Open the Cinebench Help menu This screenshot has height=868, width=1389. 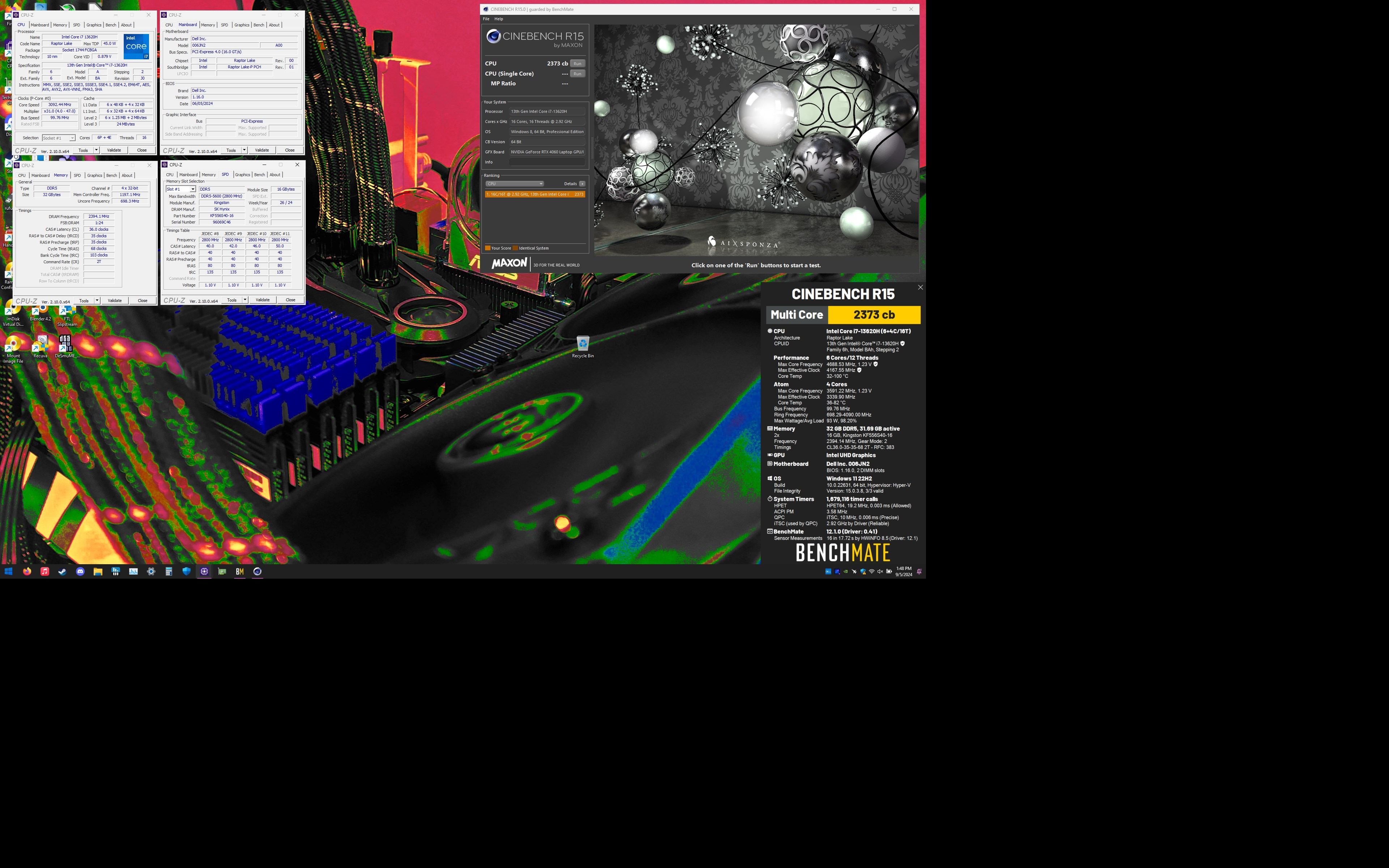pyautogui.click(x=499, y=19)
